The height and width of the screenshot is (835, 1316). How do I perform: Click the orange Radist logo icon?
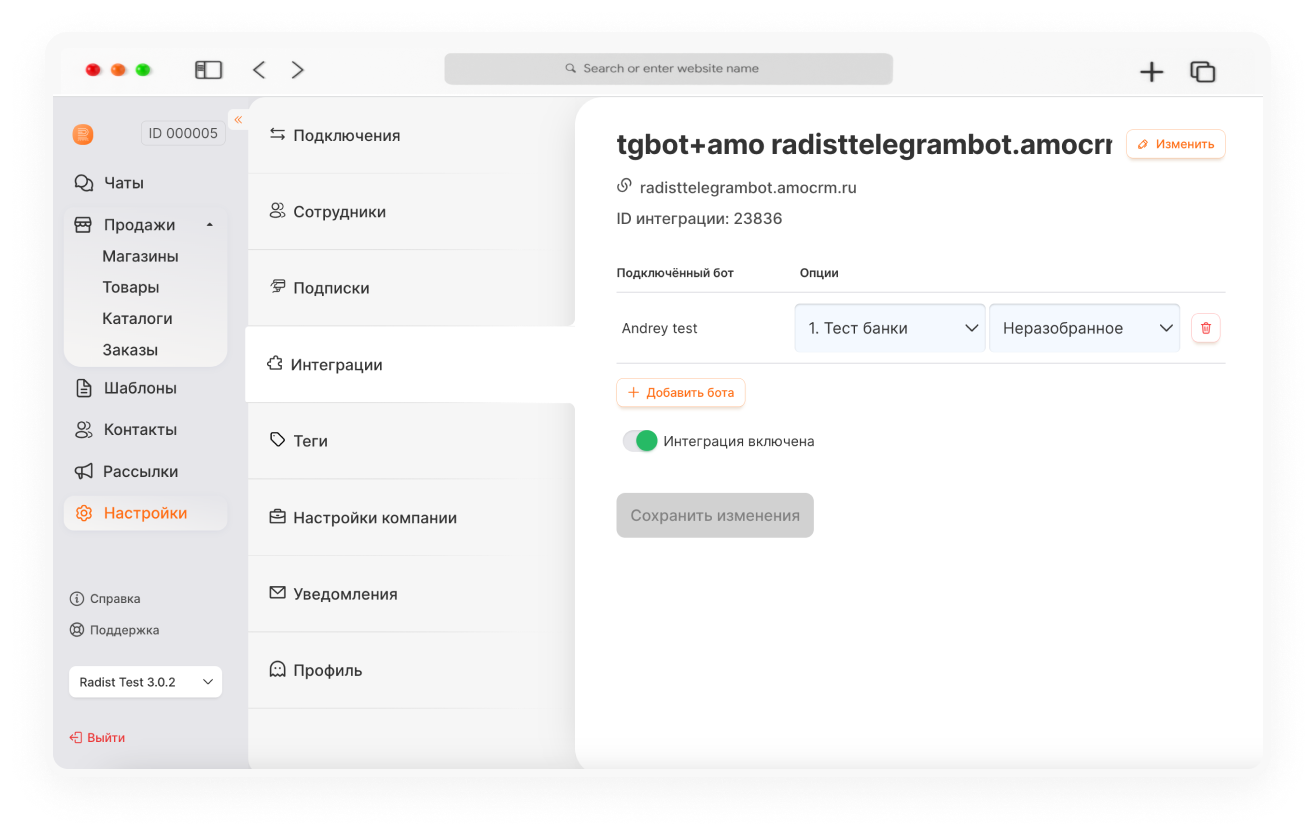(x=83, y=134)
